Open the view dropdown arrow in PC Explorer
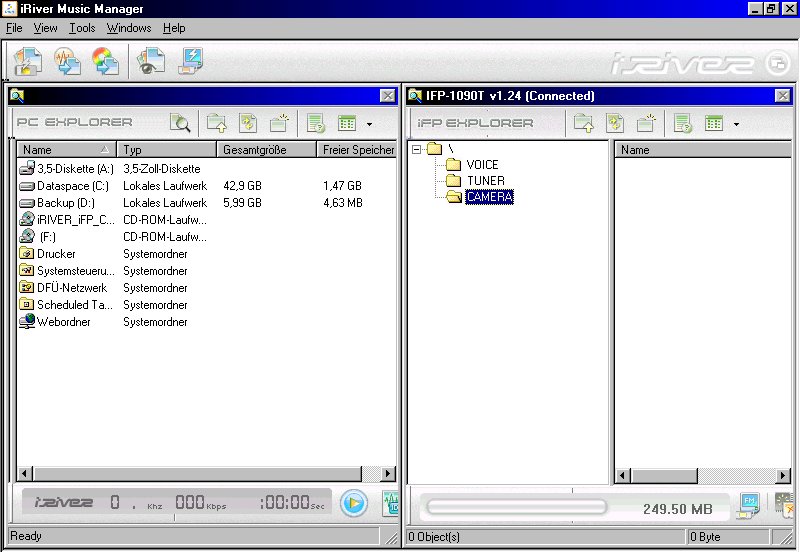Image resolution: width=800 pixels, height=552 pixels. (369, 124)
